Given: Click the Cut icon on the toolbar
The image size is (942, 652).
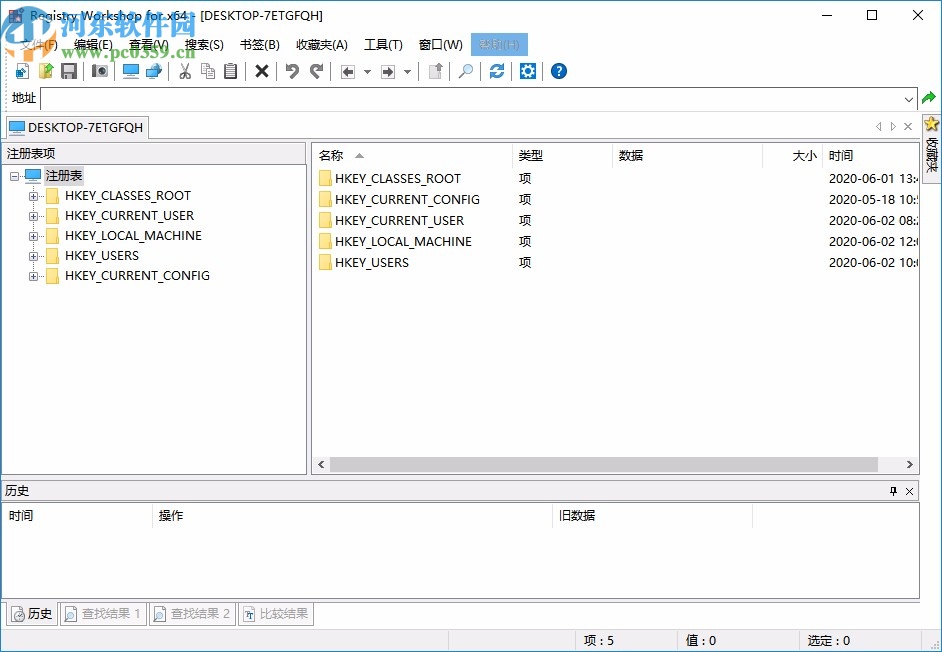Looking at the screenshot, I should tap(185, 71).
